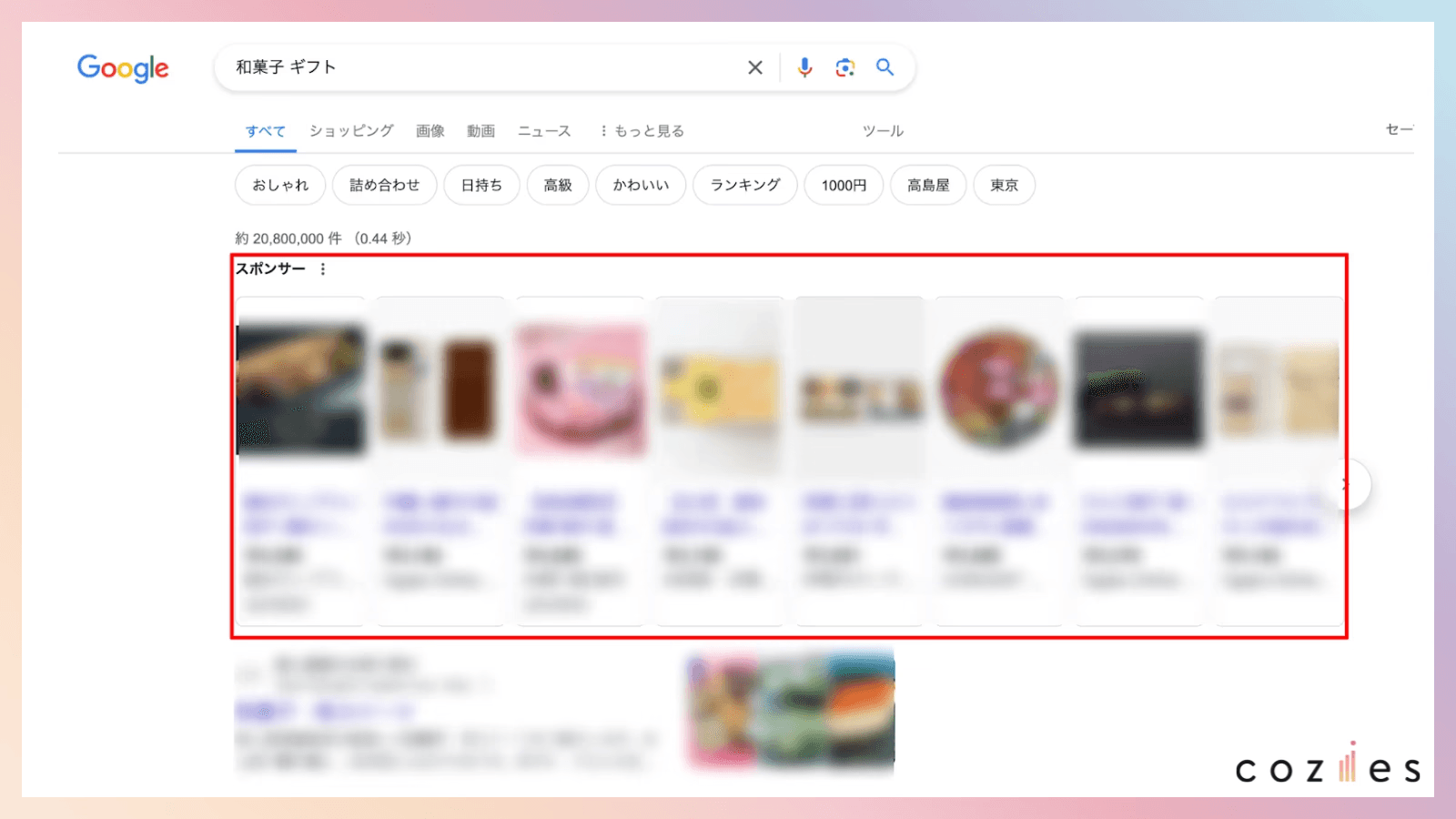
Task: Start voice search with microphone icon
Action: point(804,67)
